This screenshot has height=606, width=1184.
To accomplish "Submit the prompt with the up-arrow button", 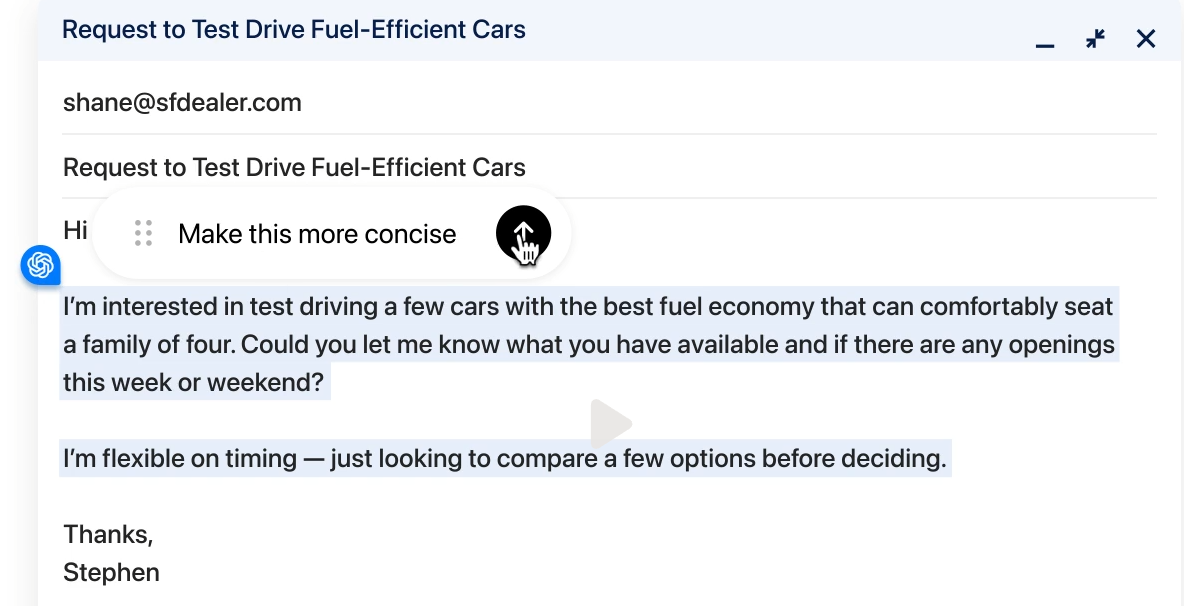I will coord(523,234).
